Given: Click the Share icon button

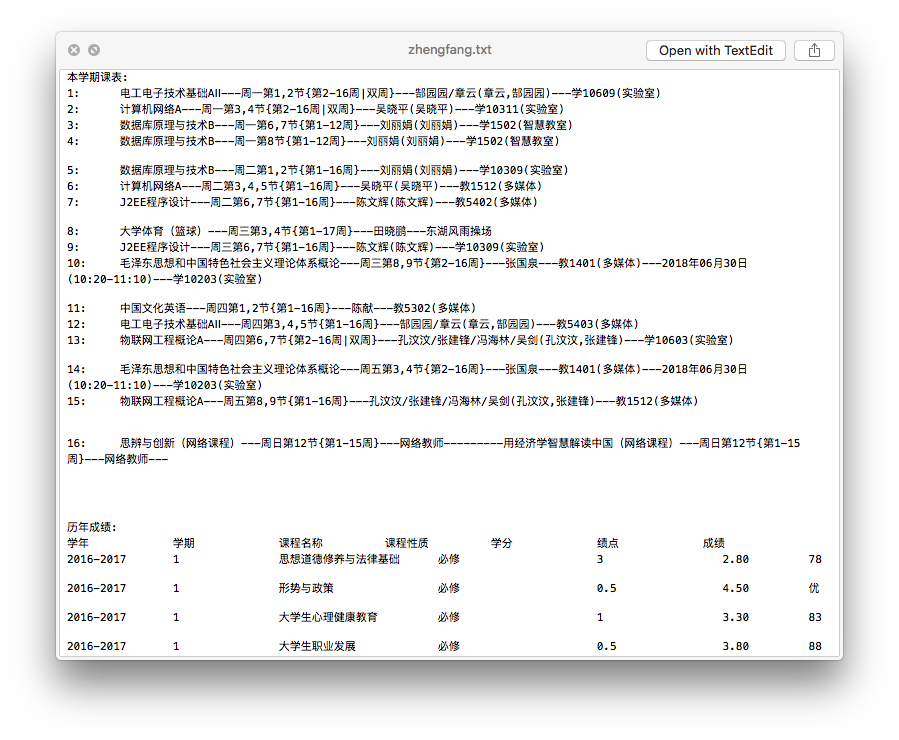Looking at the screenshot, I should pos(814,50).
